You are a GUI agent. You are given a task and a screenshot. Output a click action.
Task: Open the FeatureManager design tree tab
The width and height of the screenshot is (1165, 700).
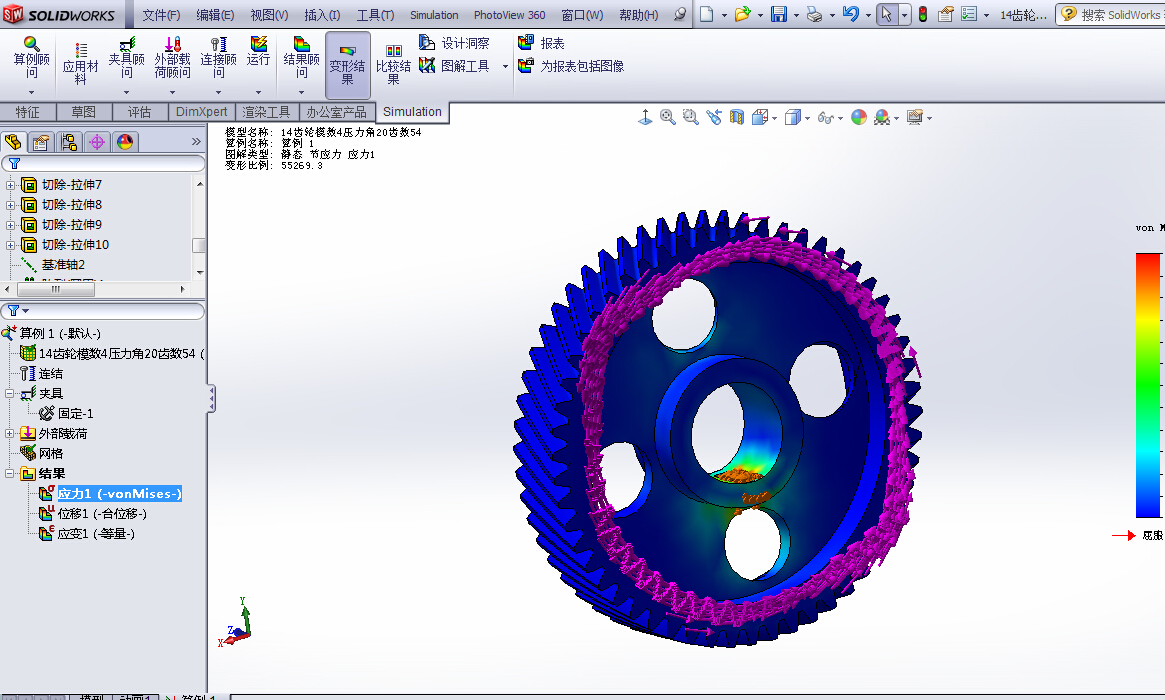[x=13, y=142]
